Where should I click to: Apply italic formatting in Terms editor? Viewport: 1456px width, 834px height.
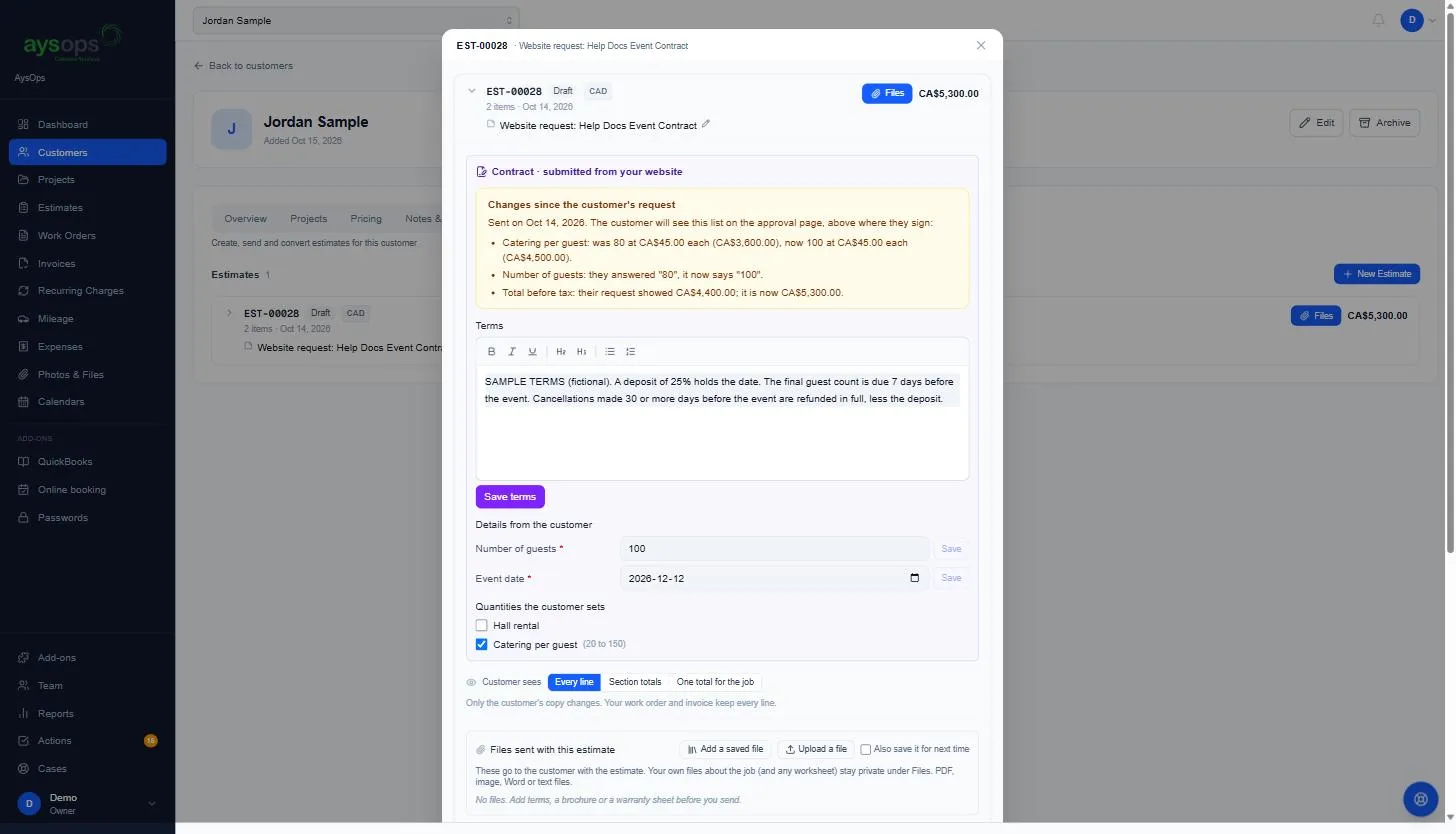point(512,352)
